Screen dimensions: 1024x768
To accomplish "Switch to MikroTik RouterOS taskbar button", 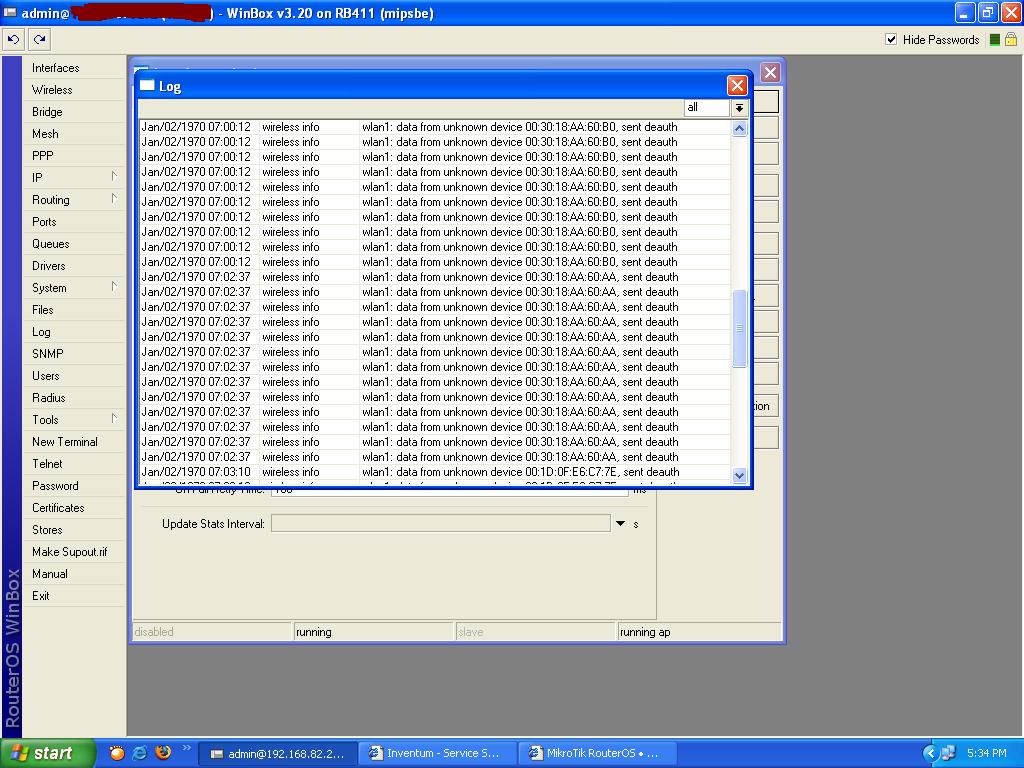I will pyautogui.click(x=597, y=754).
